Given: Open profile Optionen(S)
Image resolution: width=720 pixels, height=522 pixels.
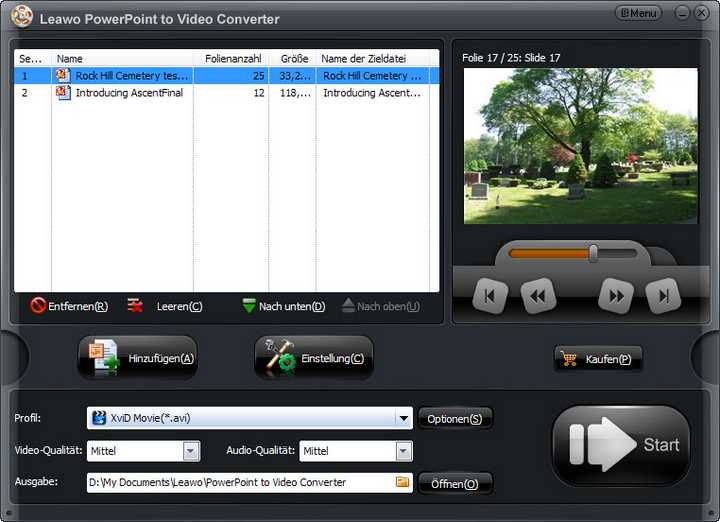Looking at the screenshot, I should tap(455, 419).
